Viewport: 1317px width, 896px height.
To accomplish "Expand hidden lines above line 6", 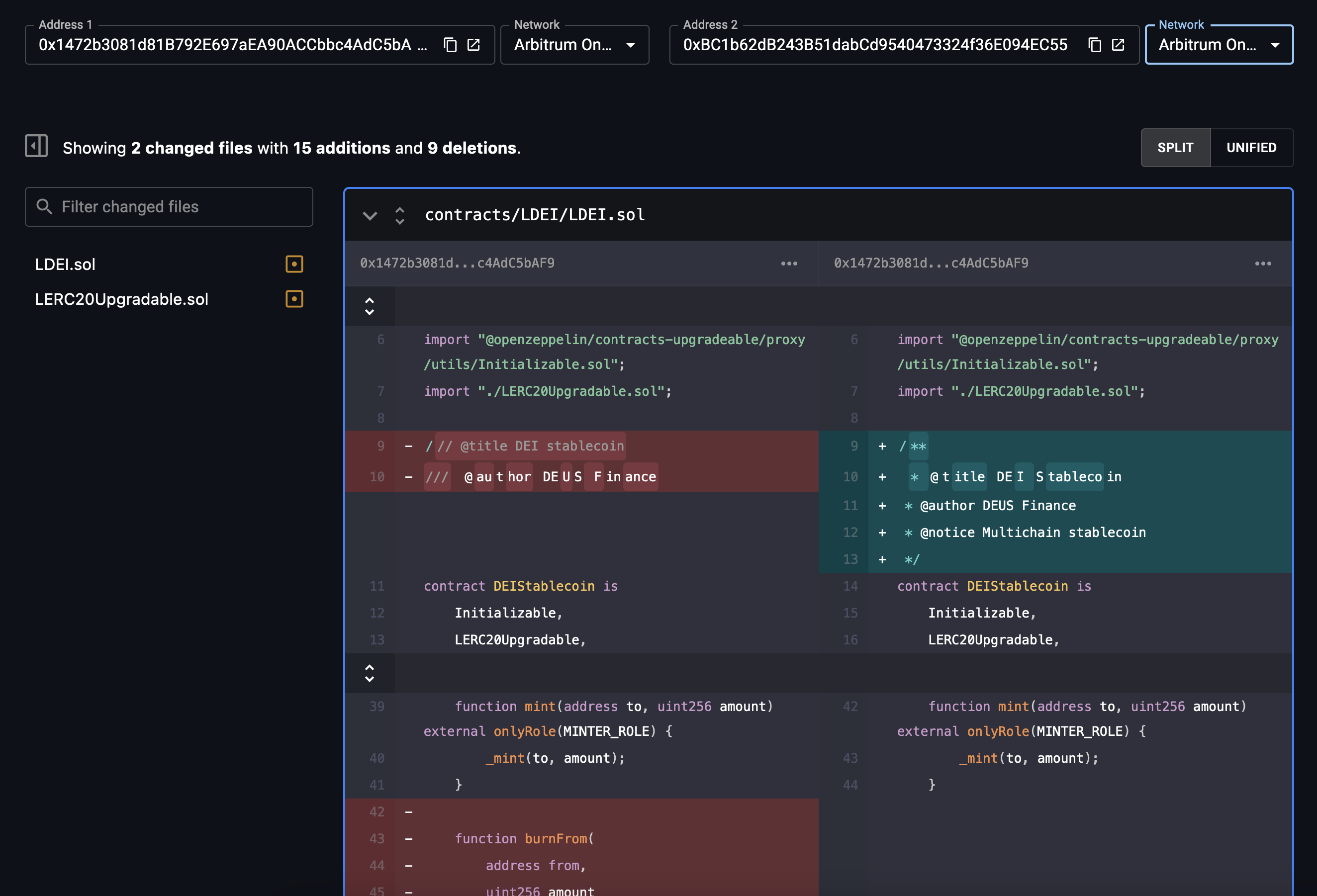I will [x=370, y=306].
